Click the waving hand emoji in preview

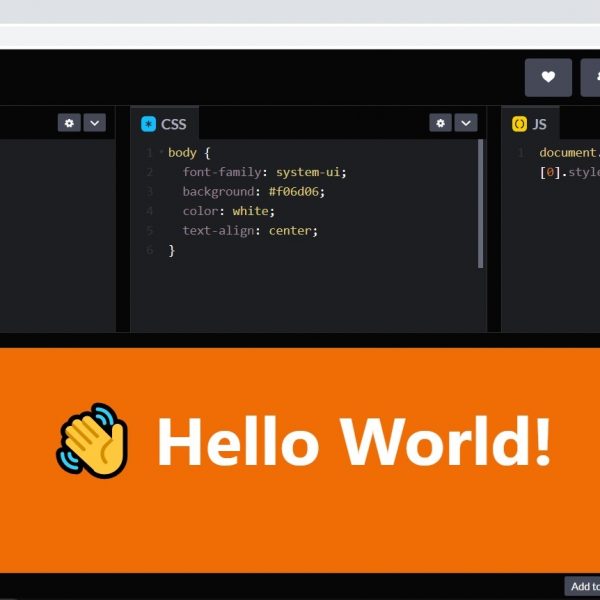92,440
